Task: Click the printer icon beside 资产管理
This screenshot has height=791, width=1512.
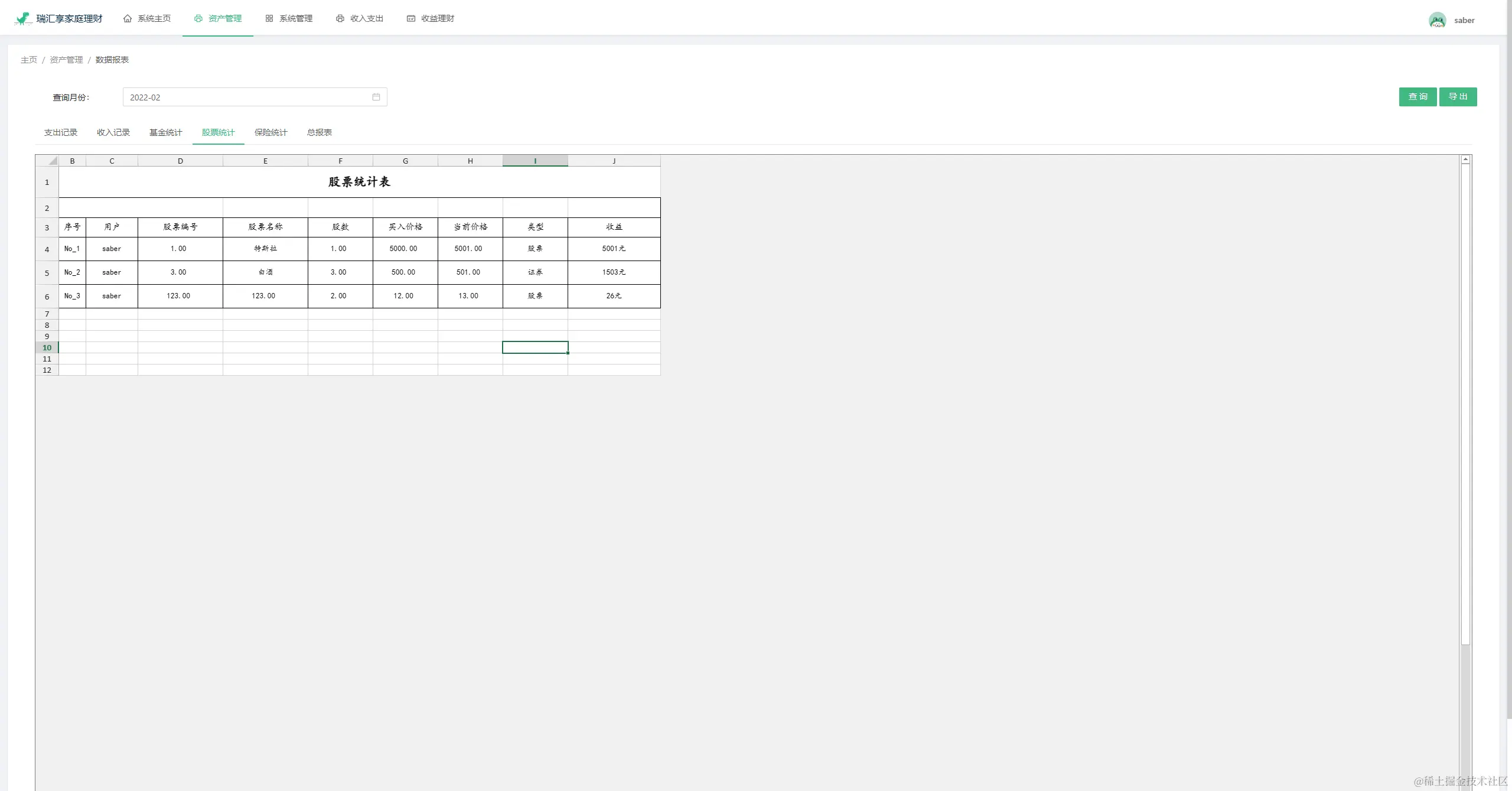Action: [198, 19]
